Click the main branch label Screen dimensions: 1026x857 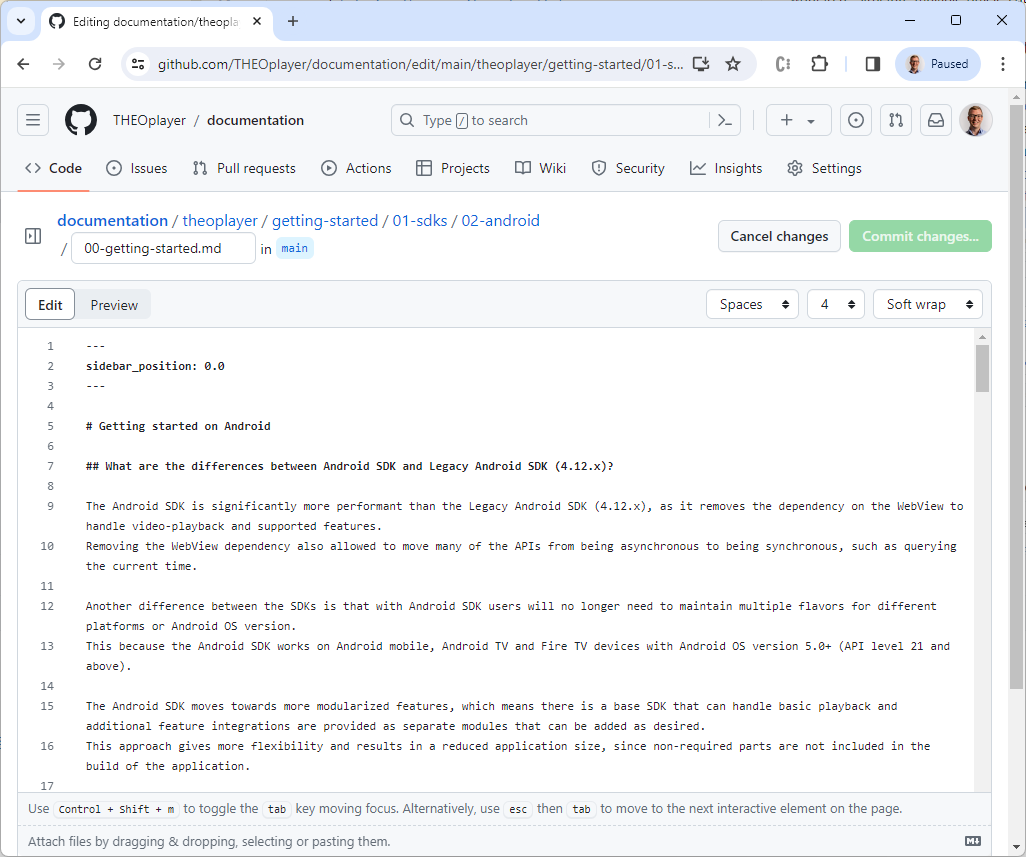pos(294,249)
